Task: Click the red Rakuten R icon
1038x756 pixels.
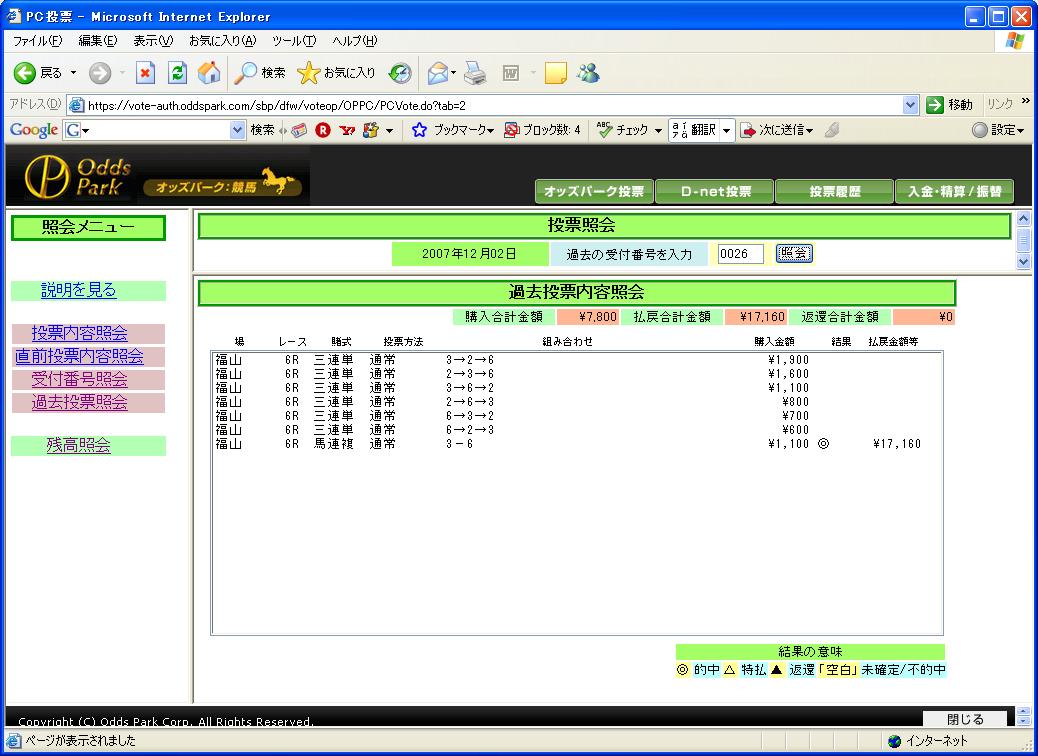Action: tap(322, 130)
